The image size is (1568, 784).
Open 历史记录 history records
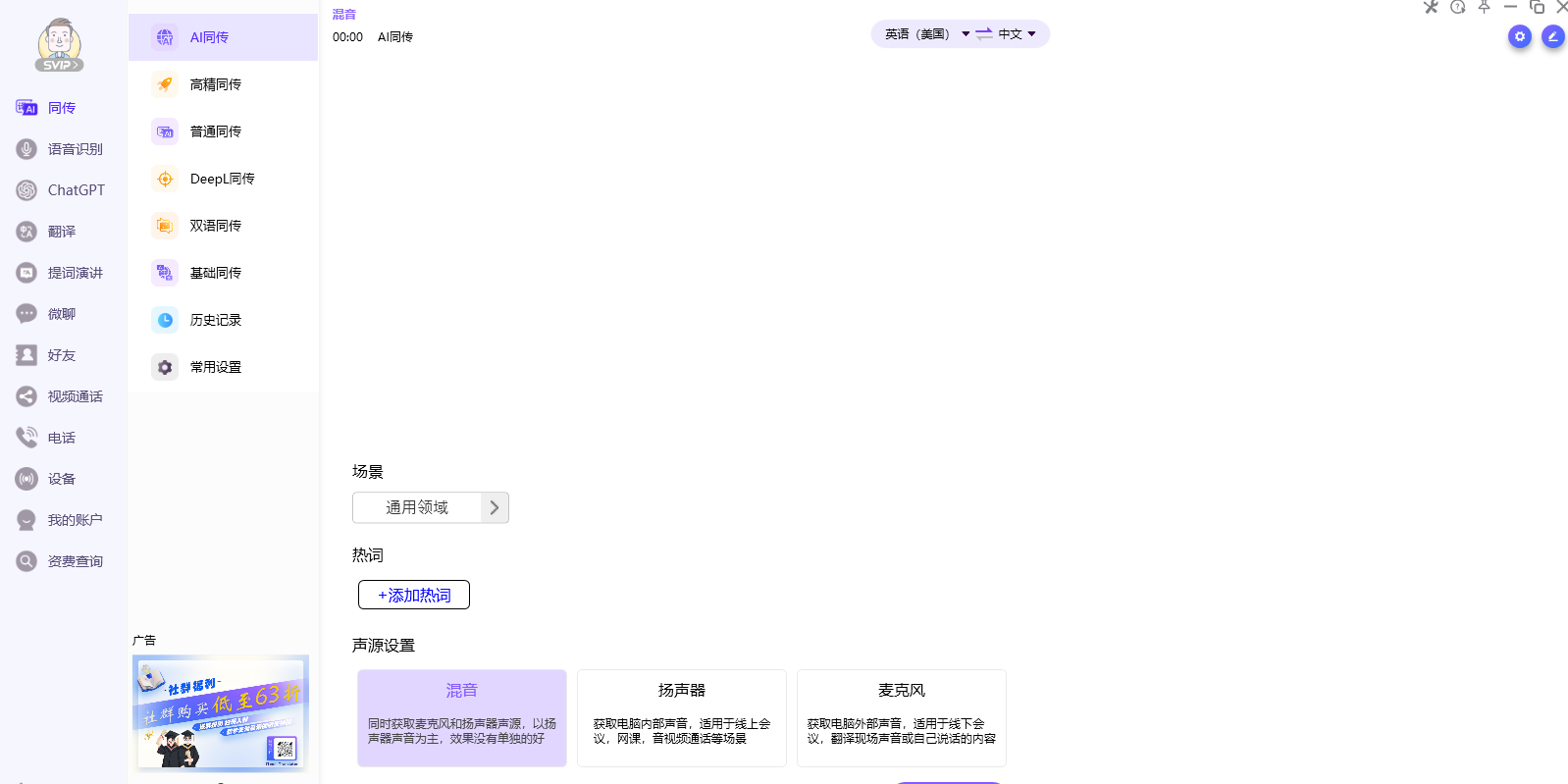(x=216, y=320)
